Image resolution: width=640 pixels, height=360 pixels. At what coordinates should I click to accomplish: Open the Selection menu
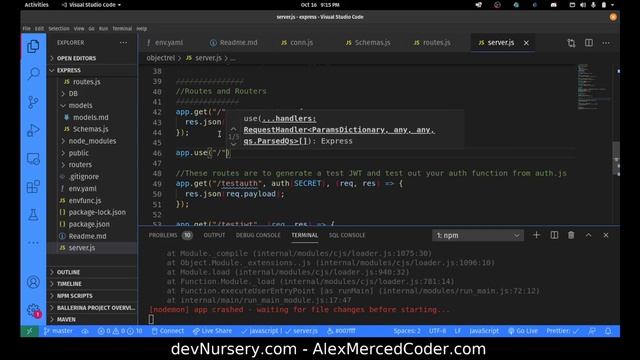pos(59,29)
